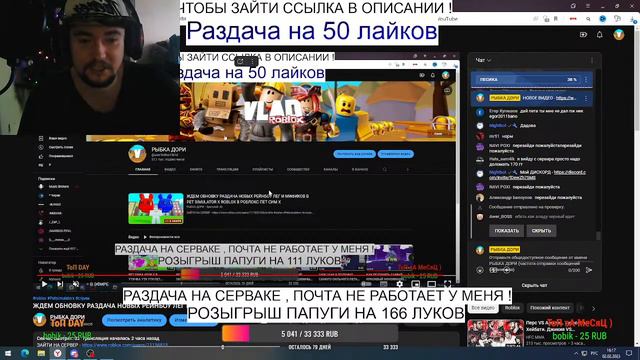Seek along the red player progress bar
The height and width of the screenshot is (360, 640).
coord(245,277)
